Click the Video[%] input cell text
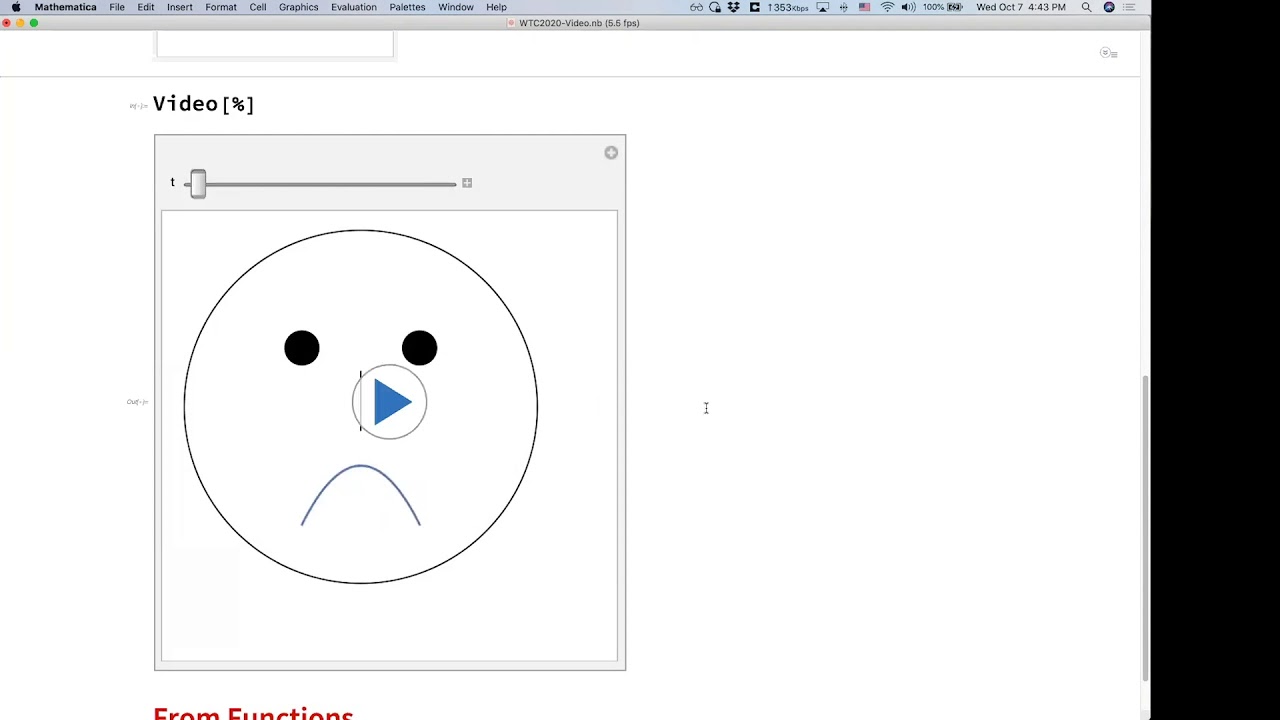Screen dimensions: 1280x720 [204, 104]
